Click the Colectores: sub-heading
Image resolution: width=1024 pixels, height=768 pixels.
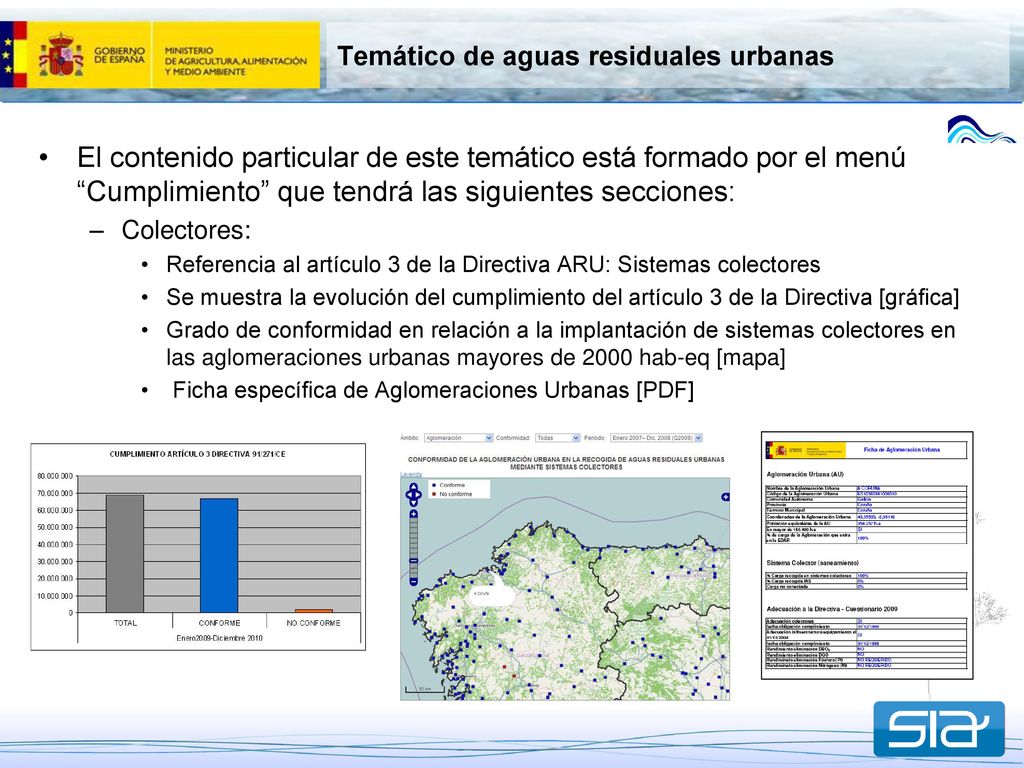186,230
